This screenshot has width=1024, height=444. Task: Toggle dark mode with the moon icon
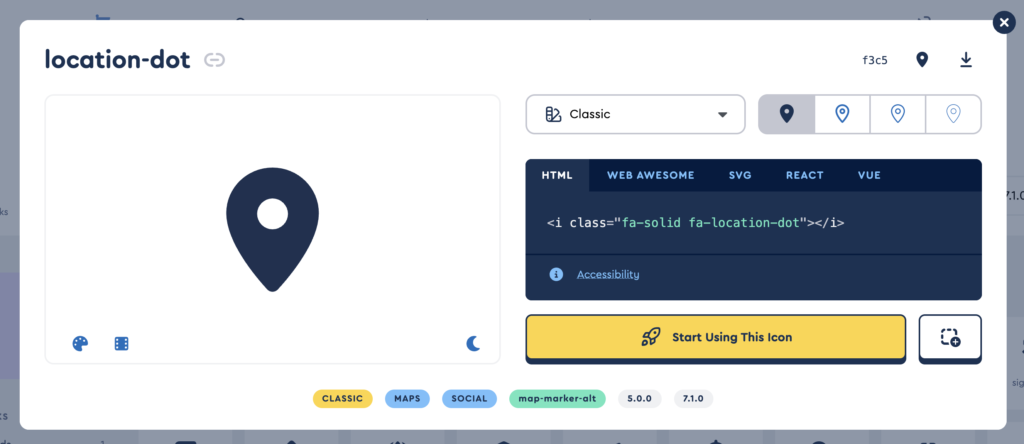(473, 344)
